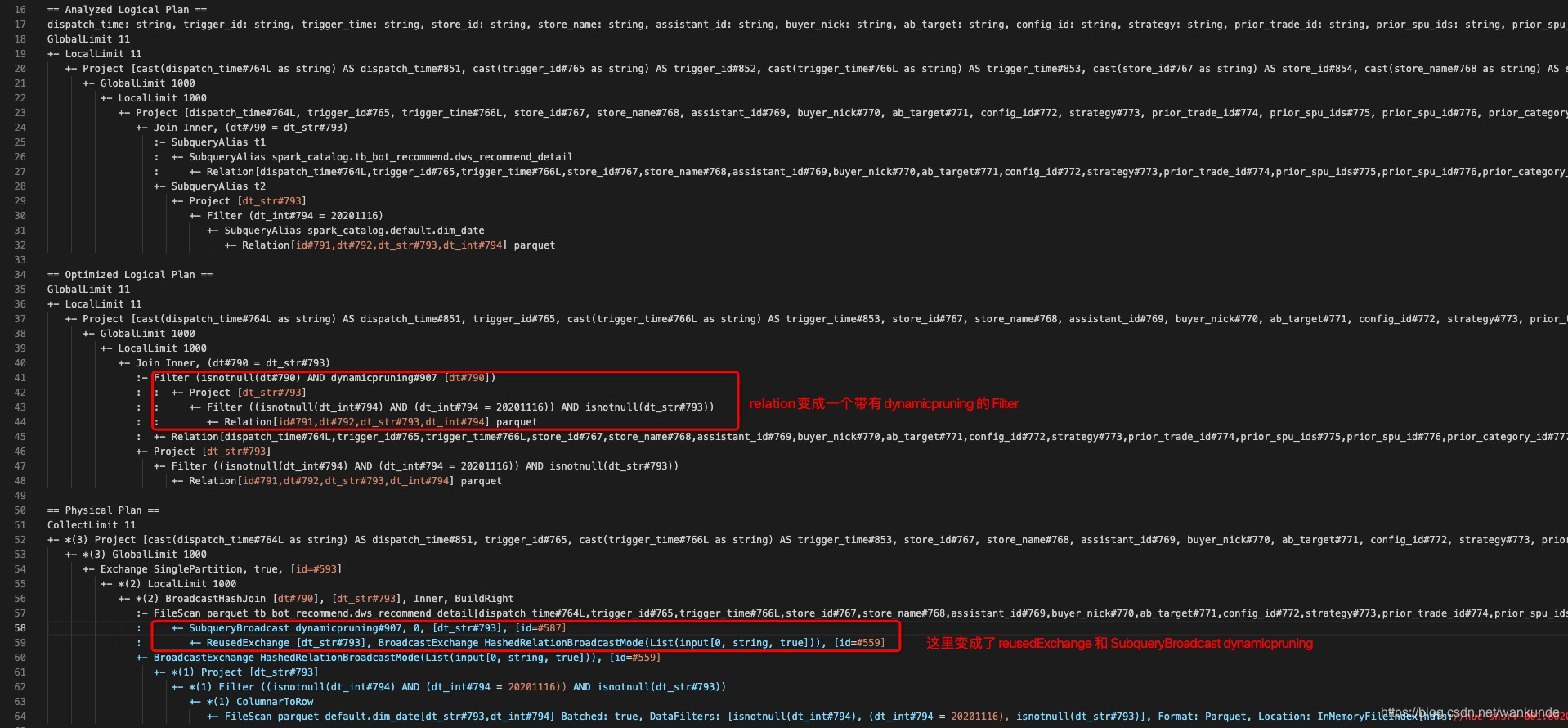
Task: Click 'LocalLimit 11' on line 36
Action: tap(103, 304)
